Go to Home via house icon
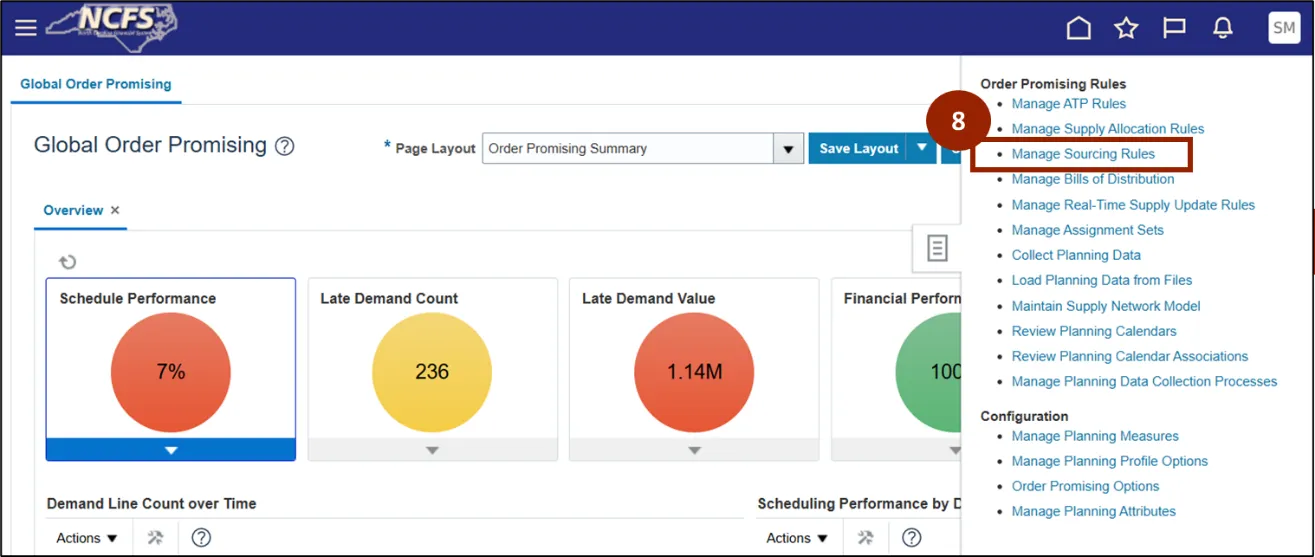This screenshot has width=1315, height=557. (x=1078, y=28)
